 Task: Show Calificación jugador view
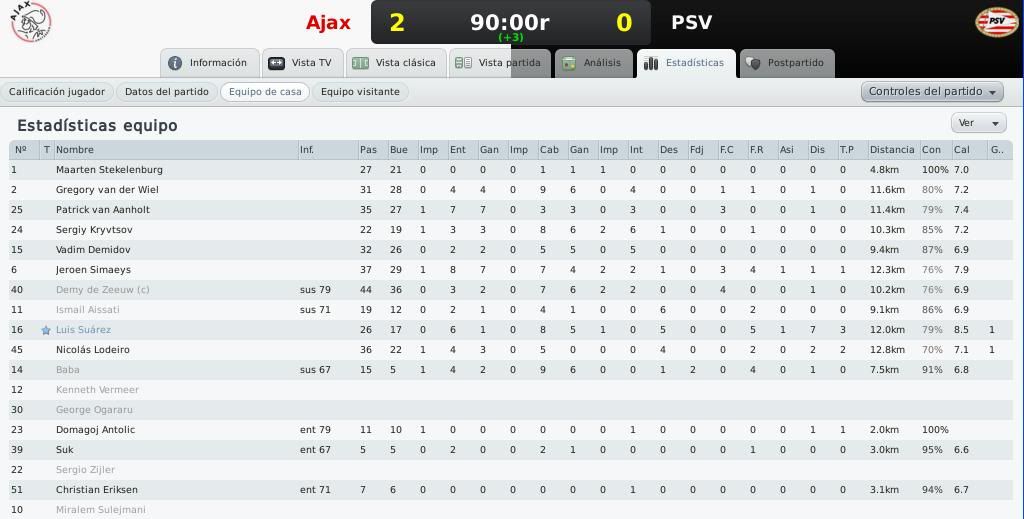(x=57, y=92)
